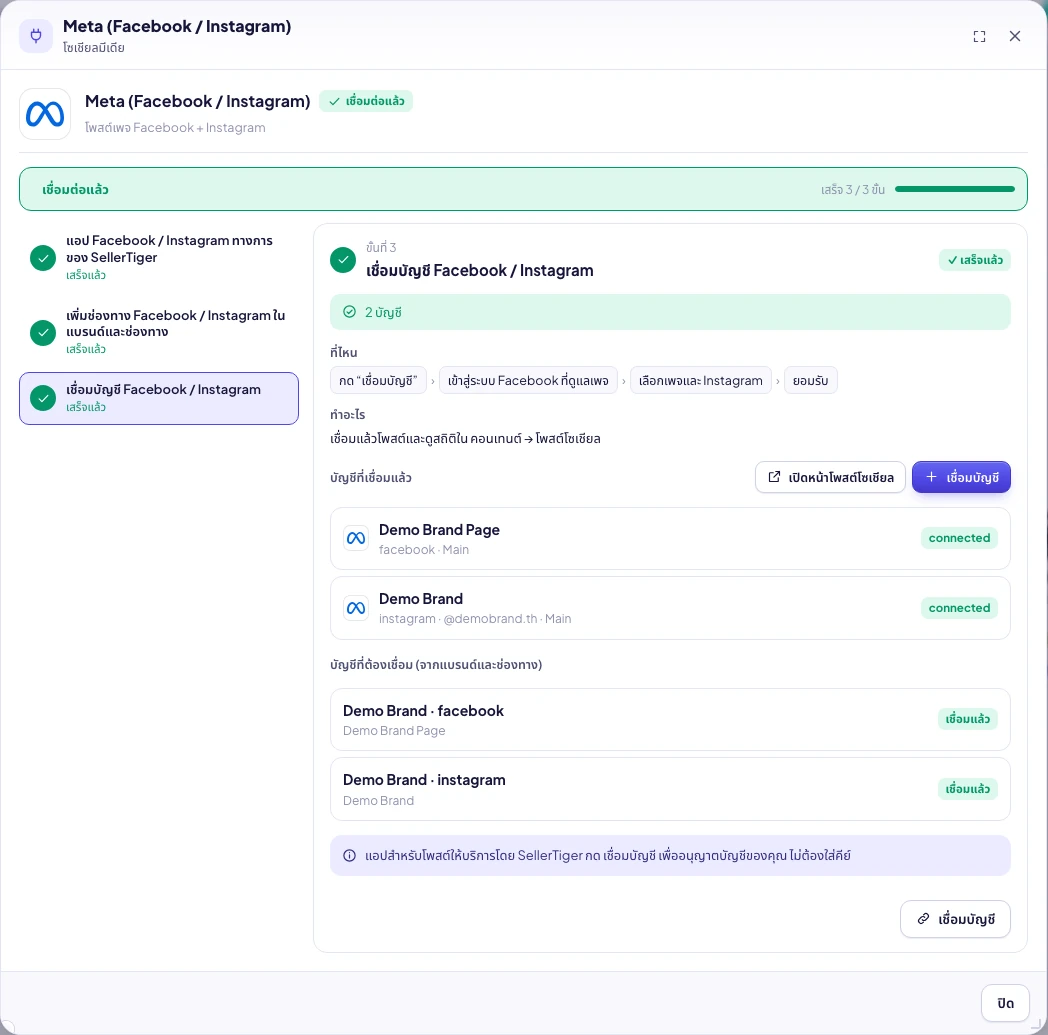This screenshot has width=1048, height=1035.
Task: Click green check icon of sidebar เชื่อมบัญชี step
Action: (43, 398)
